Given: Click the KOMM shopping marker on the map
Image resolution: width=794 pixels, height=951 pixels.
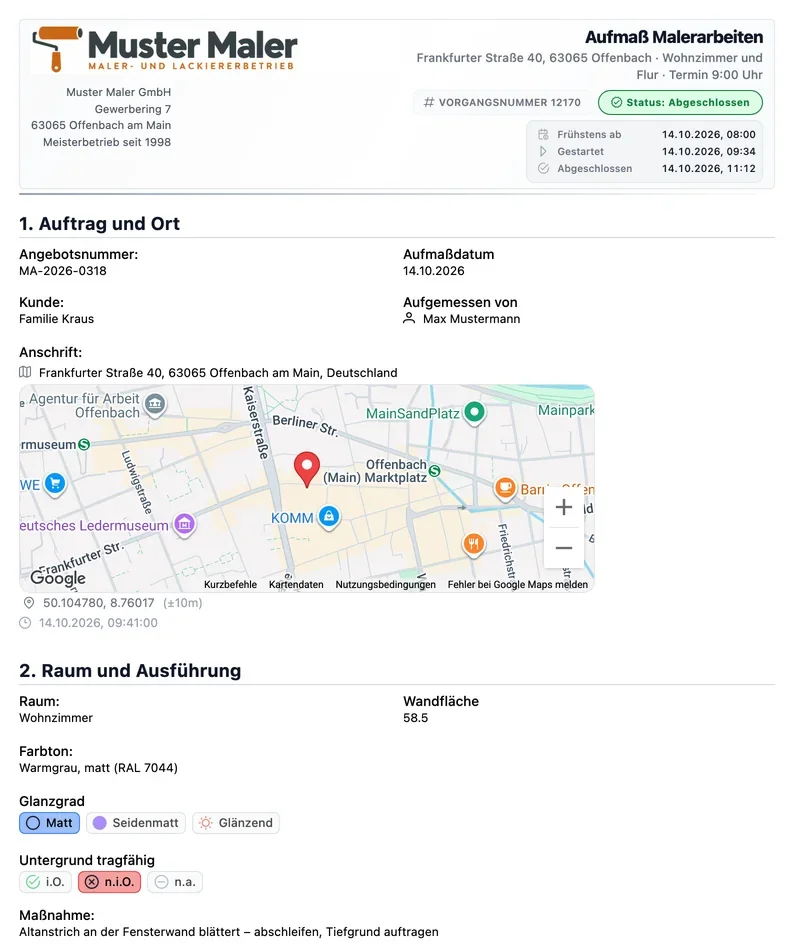Looking at the screenshot, I should click(x=329, y=517).
